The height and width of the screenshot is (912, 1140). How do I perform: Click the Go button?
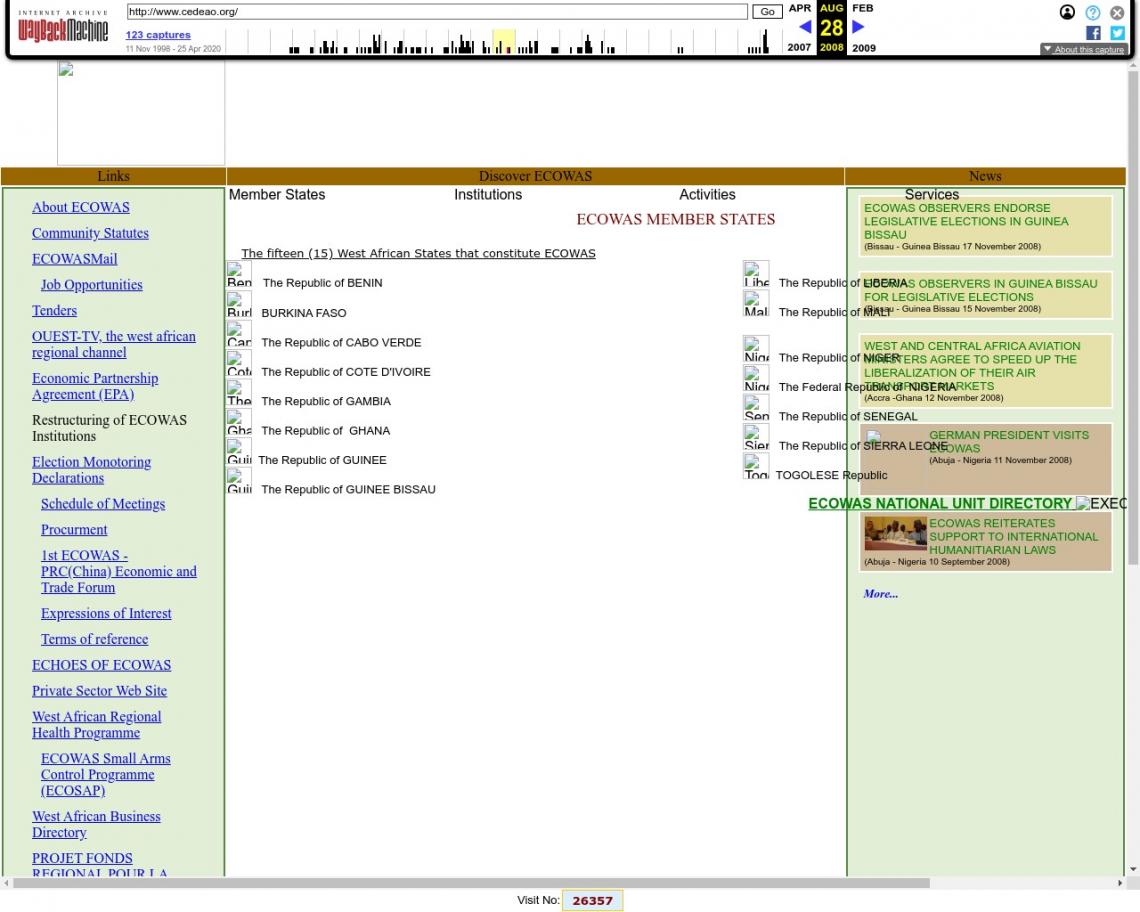[767, 12]
